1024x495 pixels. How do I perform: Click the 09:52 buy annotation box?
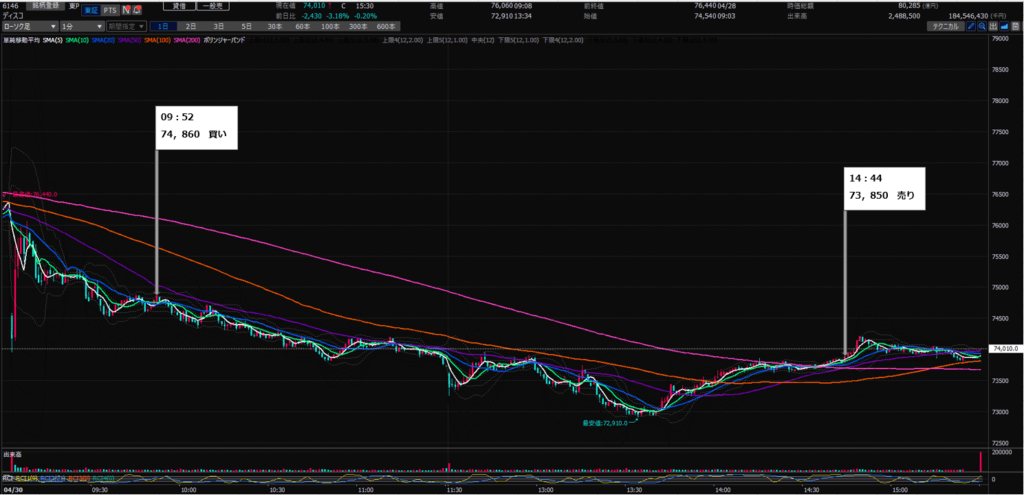click(x=196, y=127)
